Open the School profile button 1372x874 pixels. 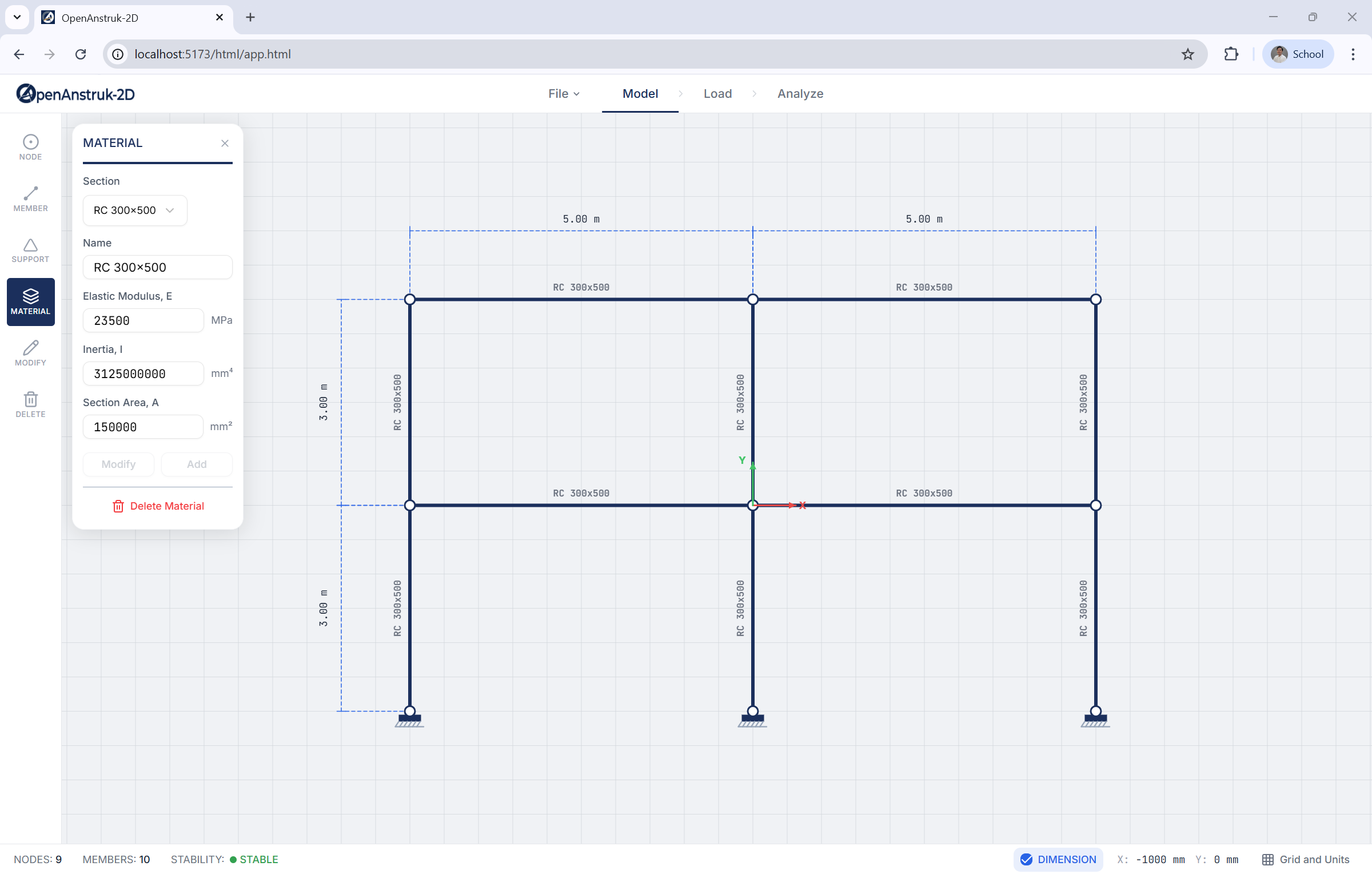pos(1298,54)
